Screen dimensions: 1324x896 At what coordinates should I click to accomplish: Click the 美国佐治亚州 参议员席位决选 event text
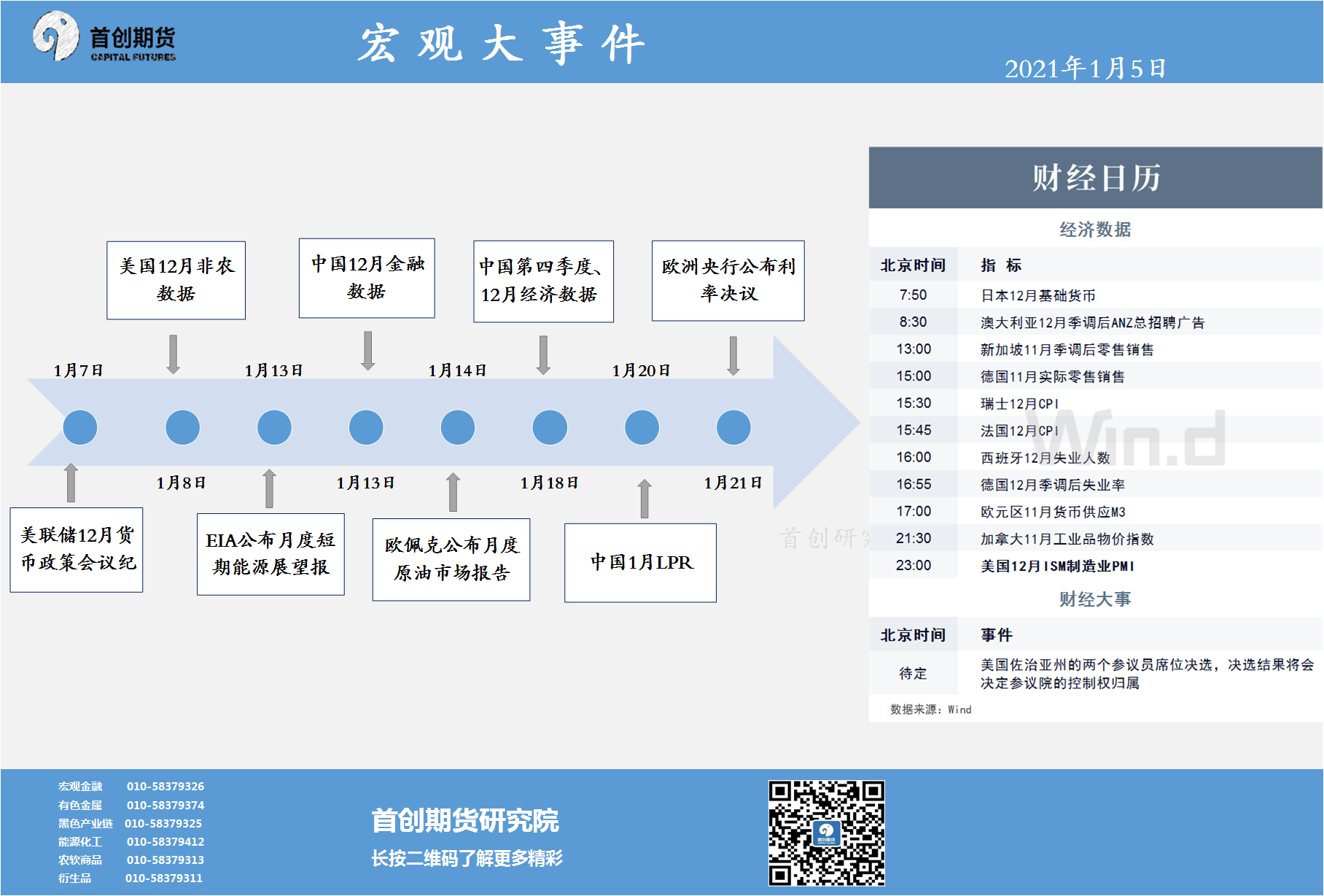1147,674
